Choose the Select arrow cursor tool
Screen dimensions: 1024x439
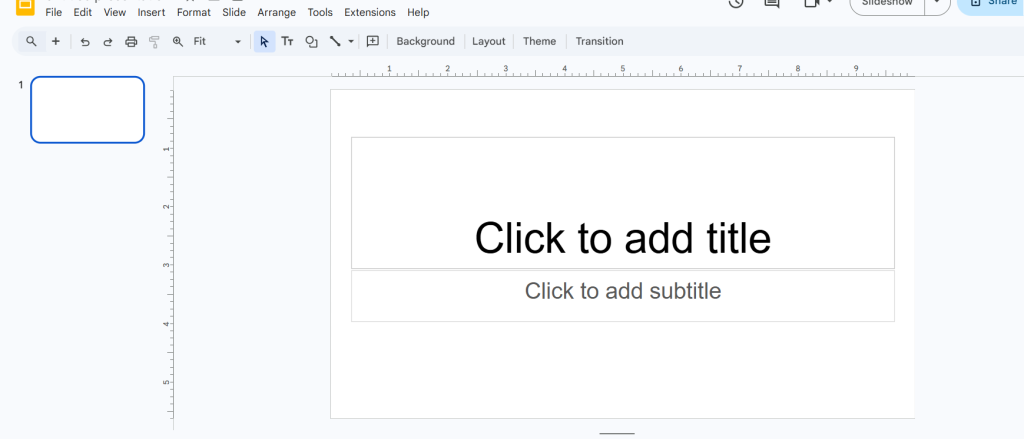click(264, 41)
